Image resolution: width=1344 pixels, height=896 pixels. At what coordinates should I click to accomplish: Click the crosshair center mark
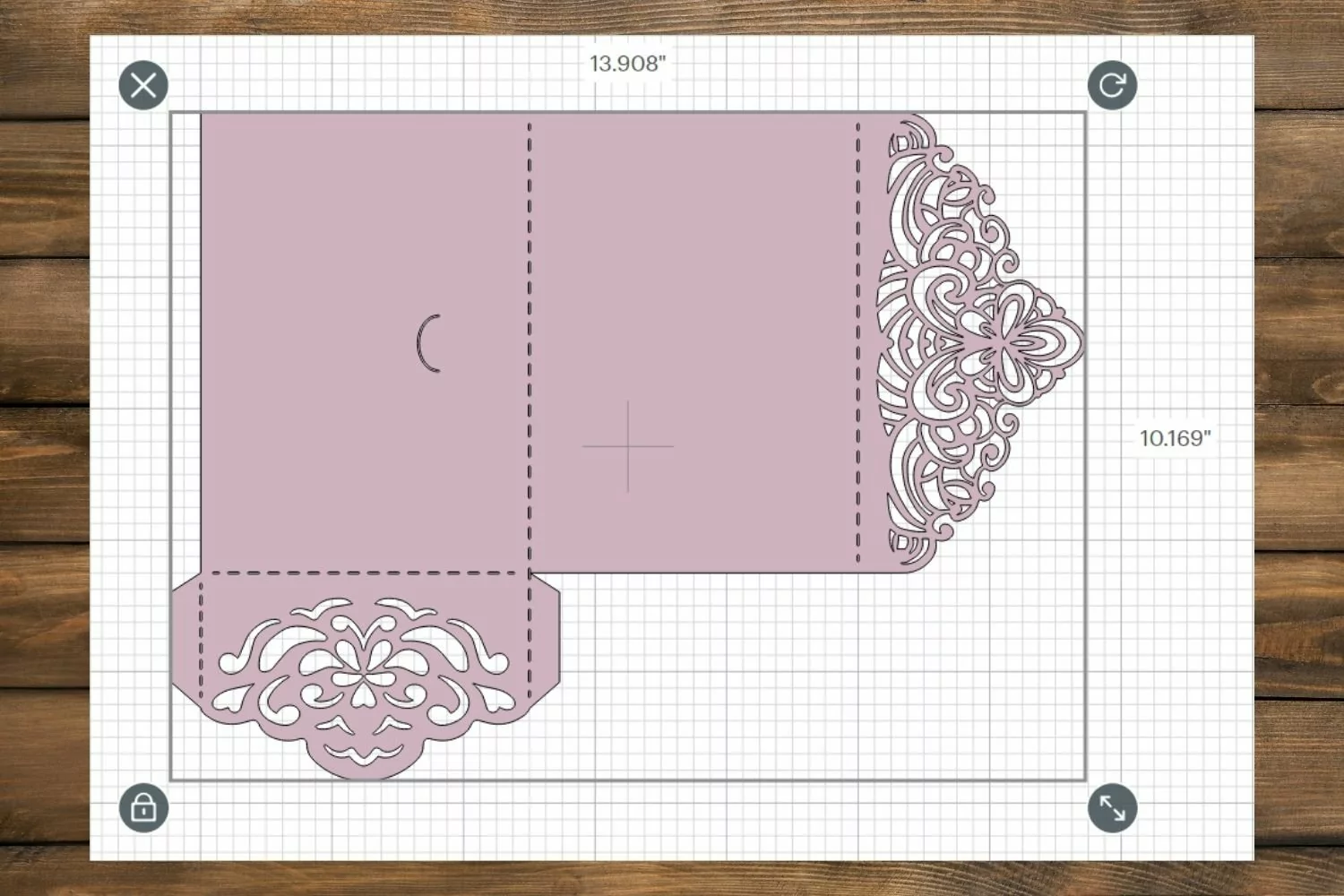tap(627, 445)
